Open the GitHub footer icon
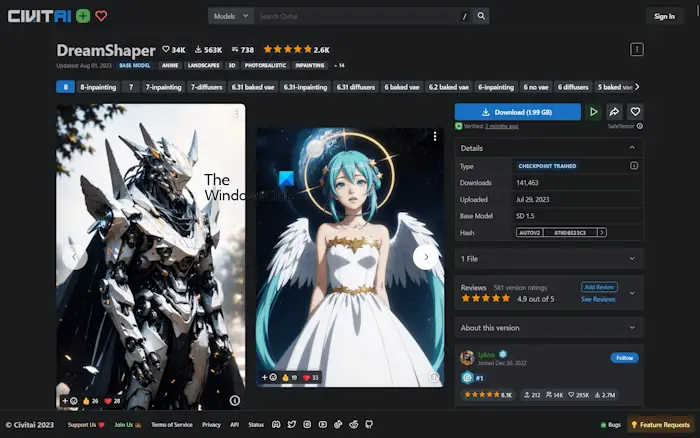The width and height of the screenshot is (700, 438). [369, 424]
